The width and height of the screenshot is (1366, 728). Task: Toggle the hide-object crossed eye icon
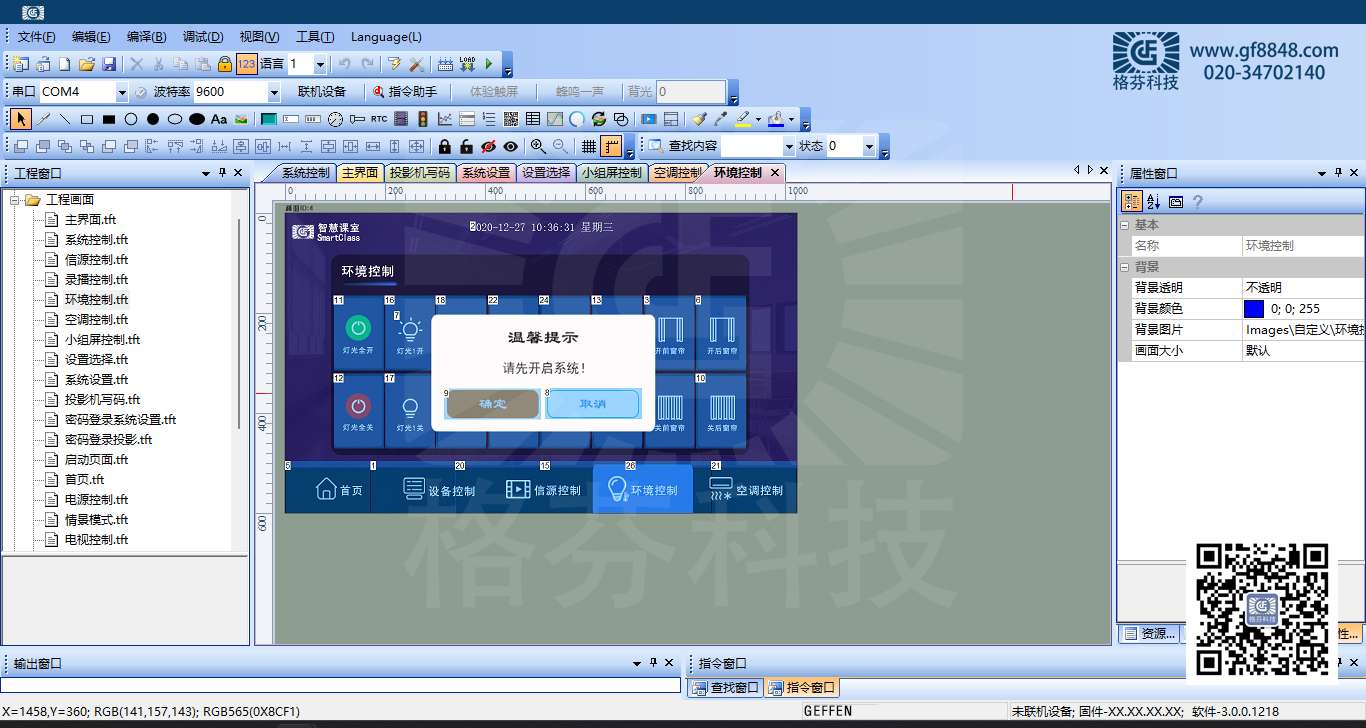(488, 146)
